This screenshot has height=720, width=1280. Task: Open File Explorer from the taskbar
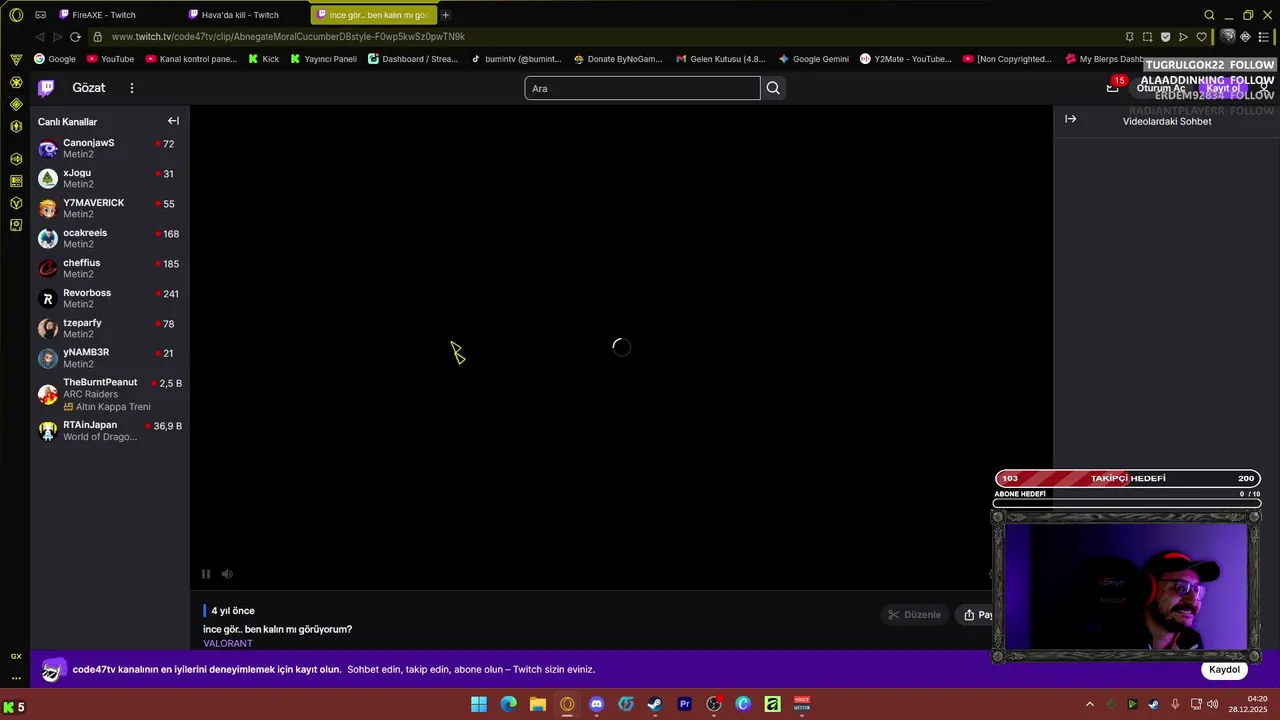538,704
